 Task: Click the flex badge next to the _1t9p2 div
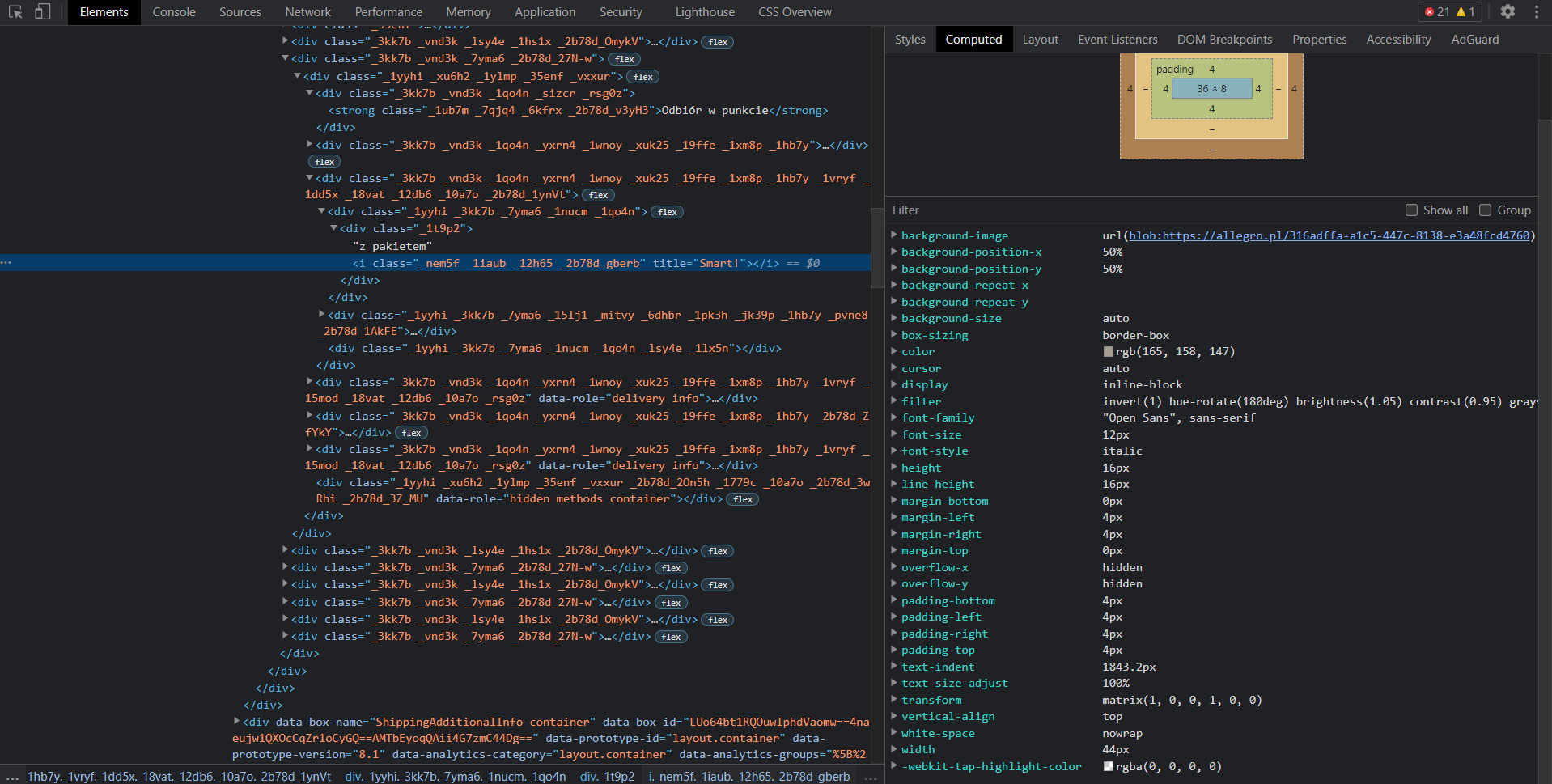tap(667, 212)
